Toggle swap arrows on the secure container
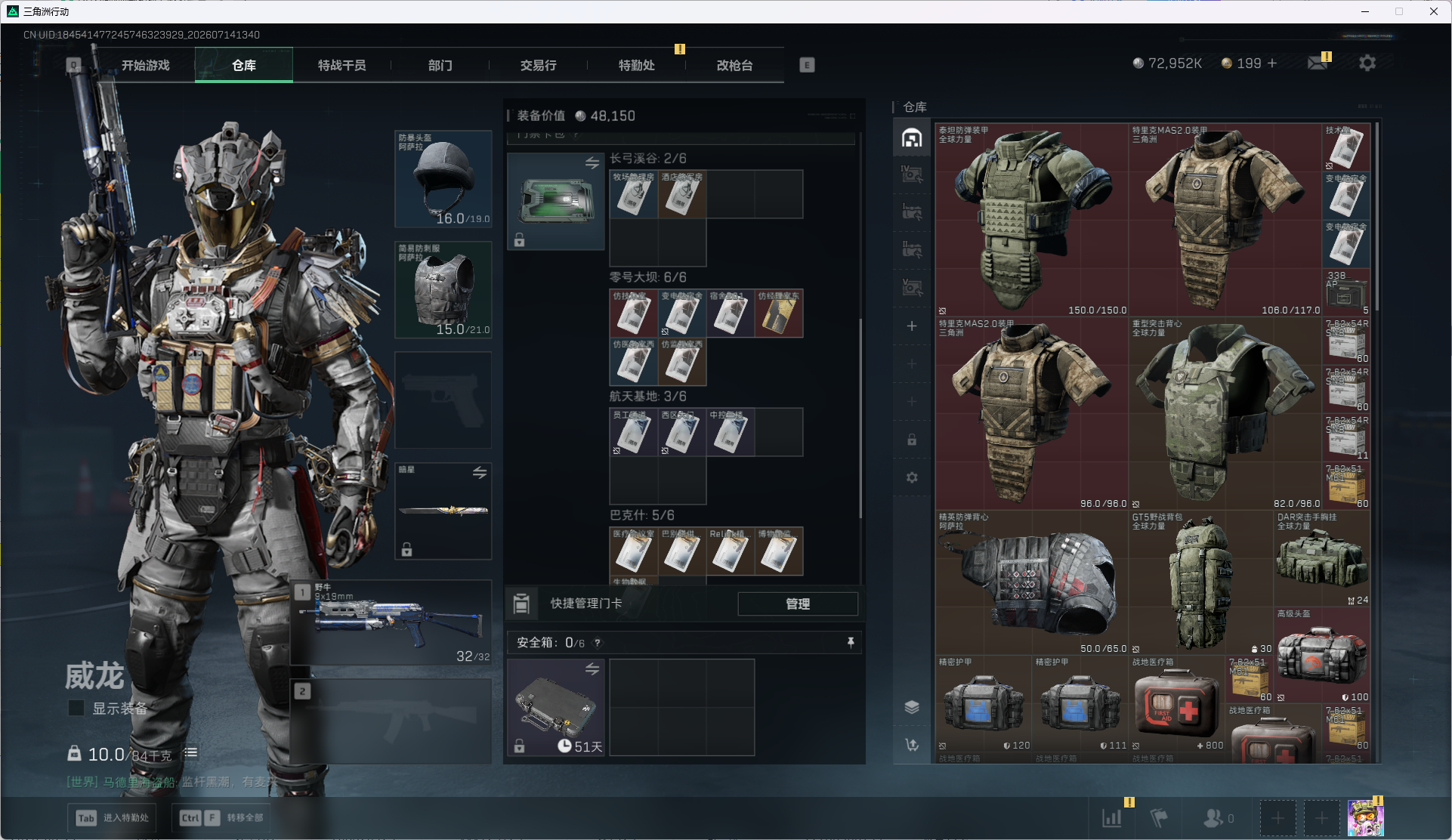Viewport: 1452px width, 840px height. 592,669
